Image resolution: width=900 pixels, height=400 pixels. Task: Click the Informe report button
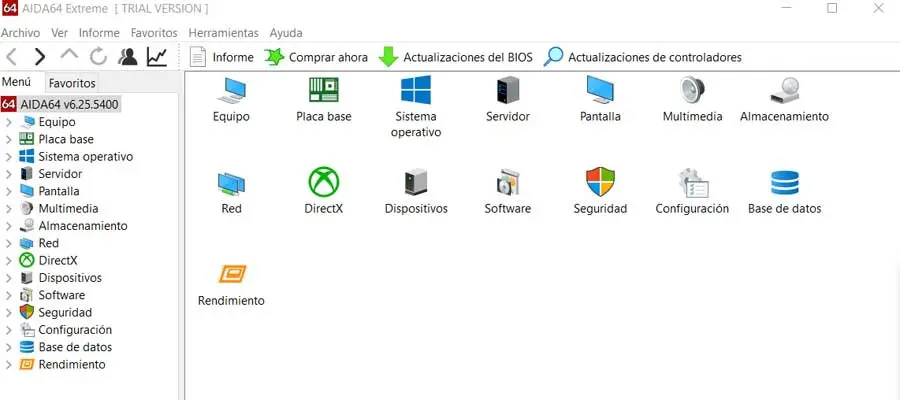coord(222,57)
